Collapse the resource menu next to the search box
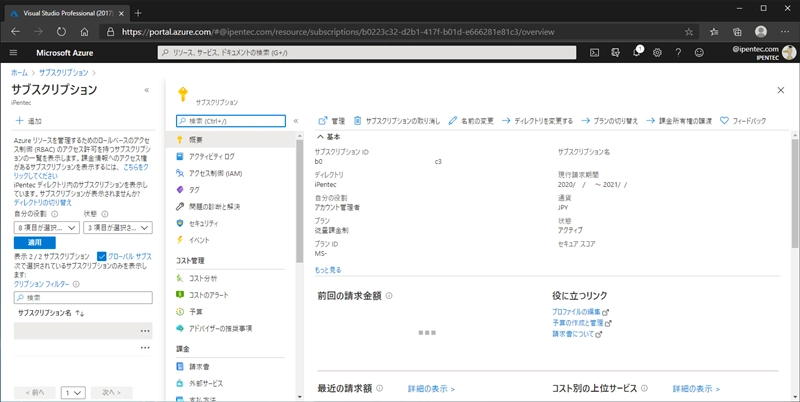 (296, 121)
